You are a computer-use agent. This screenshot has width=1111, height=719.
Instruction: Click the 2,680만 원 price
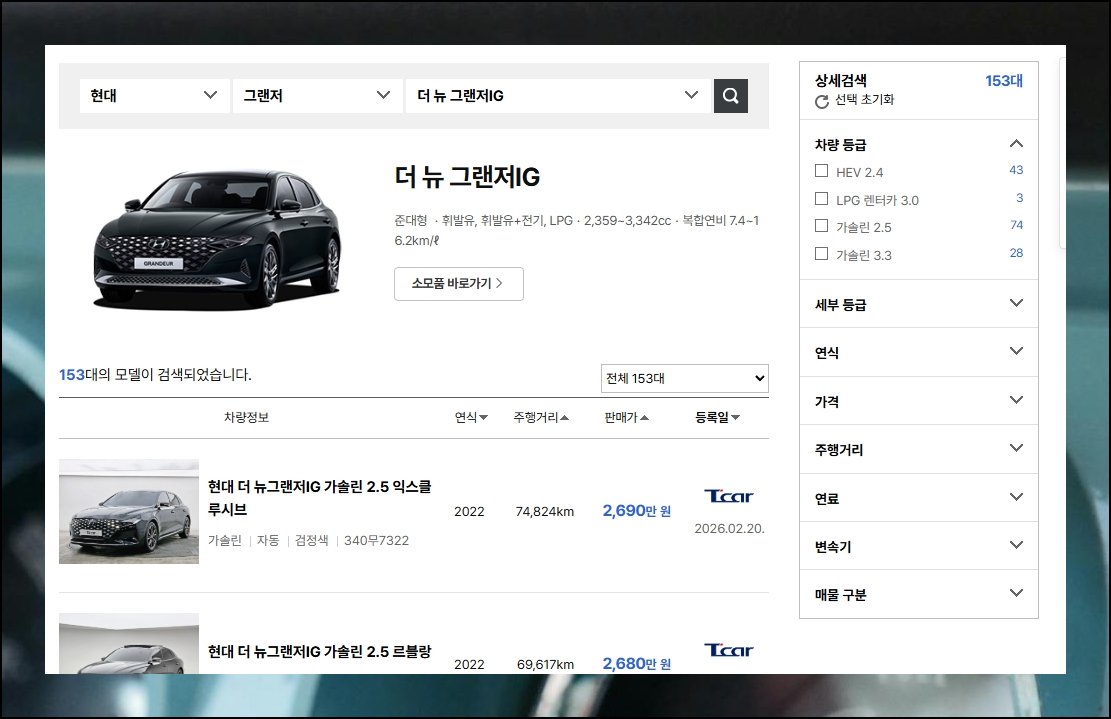[x=636, y=664]
